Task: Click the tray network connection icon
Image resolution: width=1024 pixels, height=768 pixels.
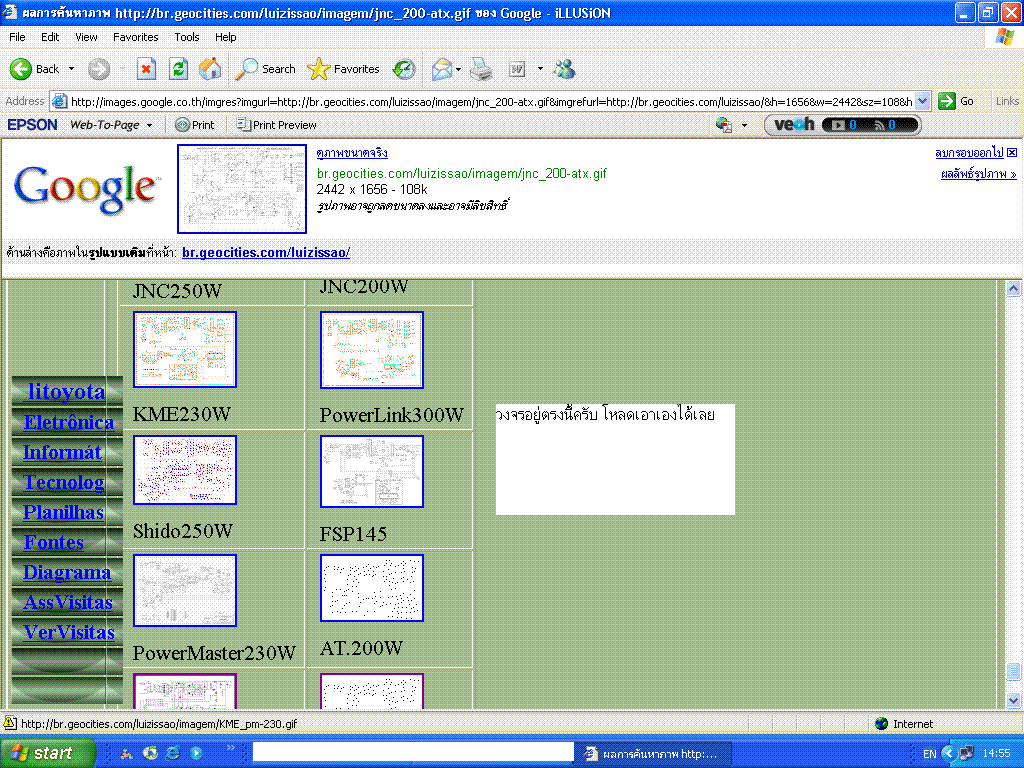Action: click(966, 753)
